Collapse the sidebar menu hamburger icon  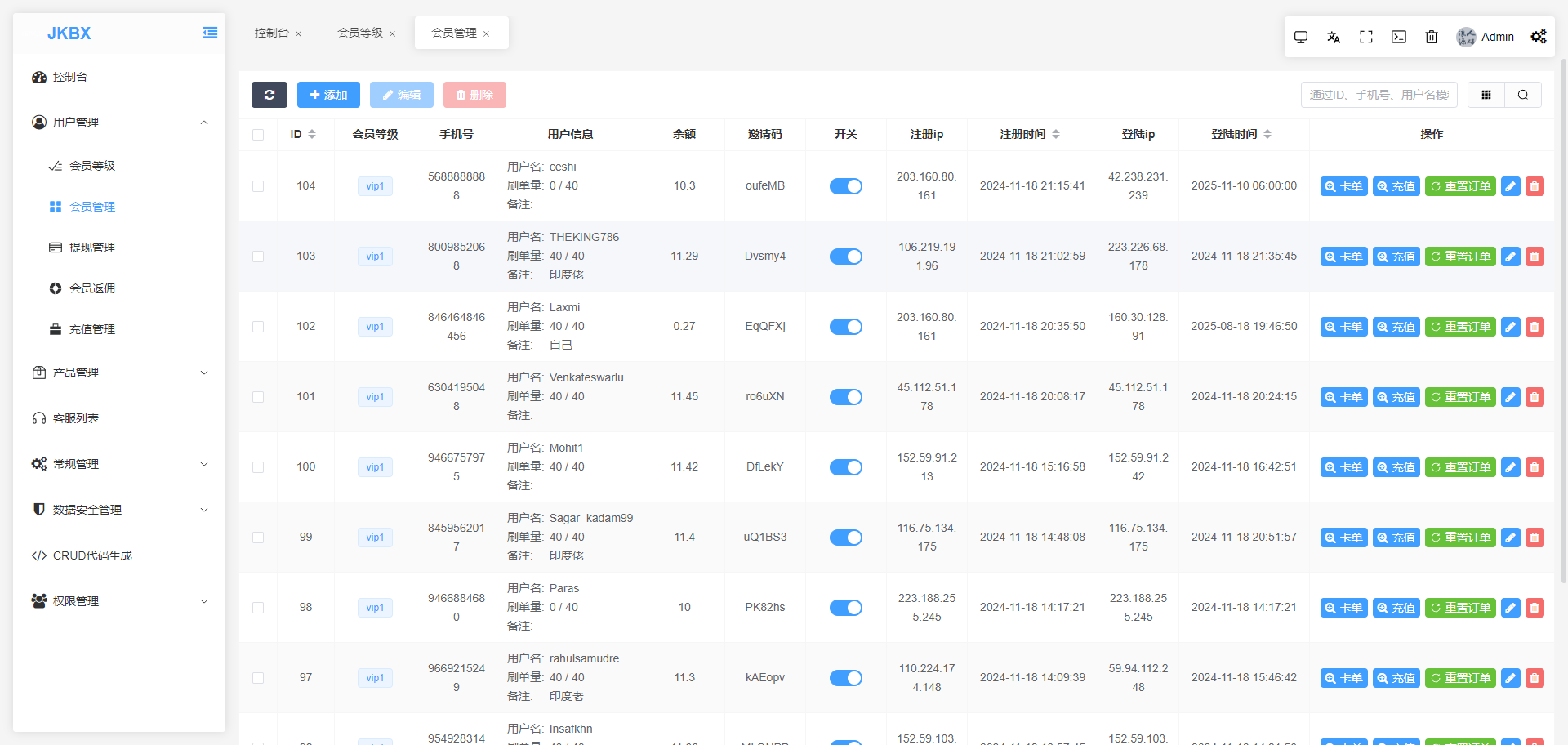[210, 33]
